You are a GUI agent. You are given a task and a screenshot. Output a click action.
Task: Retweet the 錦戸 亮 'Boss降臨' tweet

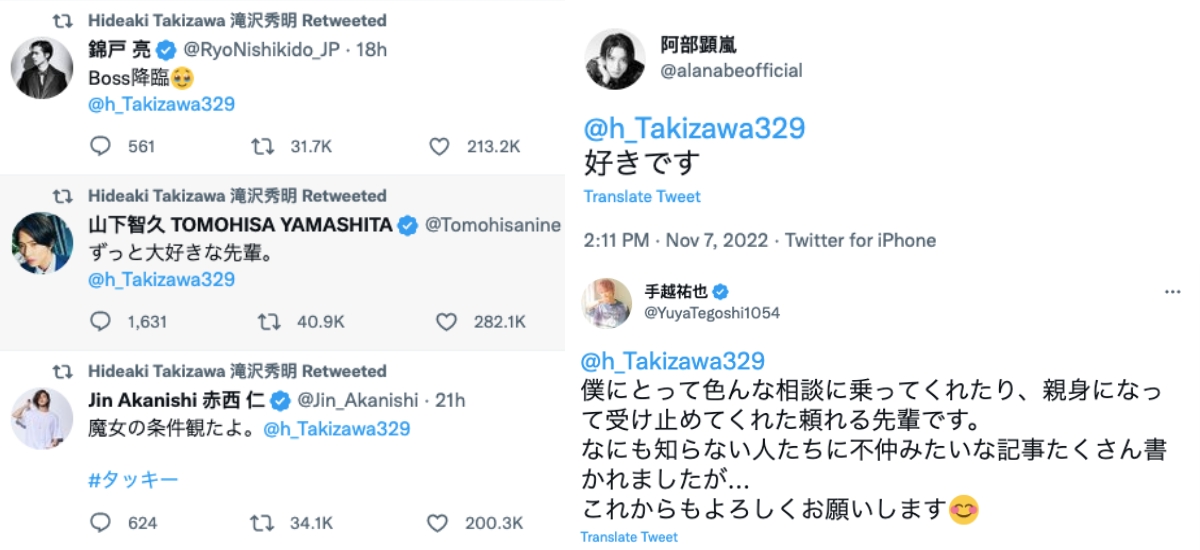262,146
